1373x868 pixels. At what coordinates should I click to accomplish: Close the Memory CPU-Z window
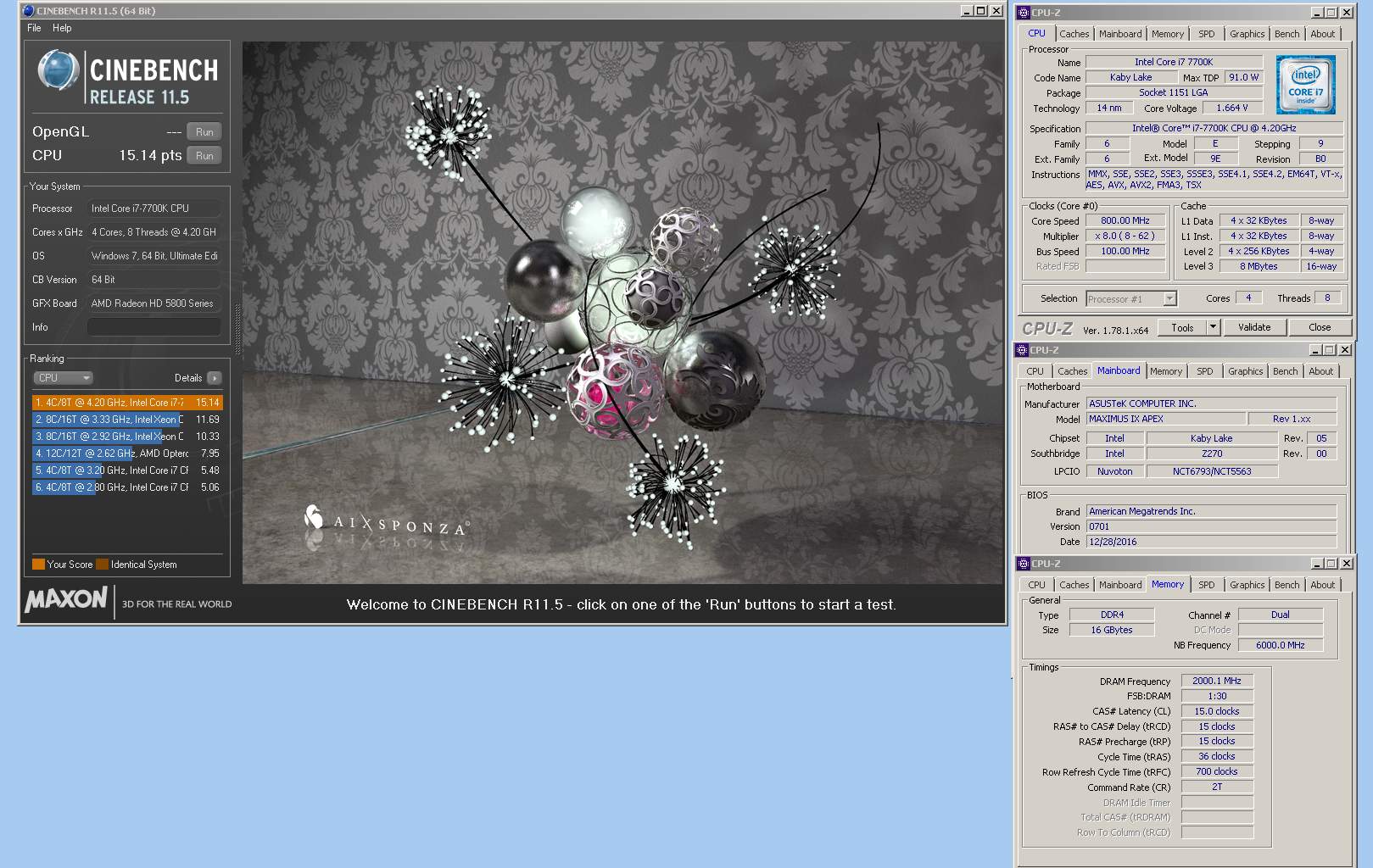[x=1347, y=564]
